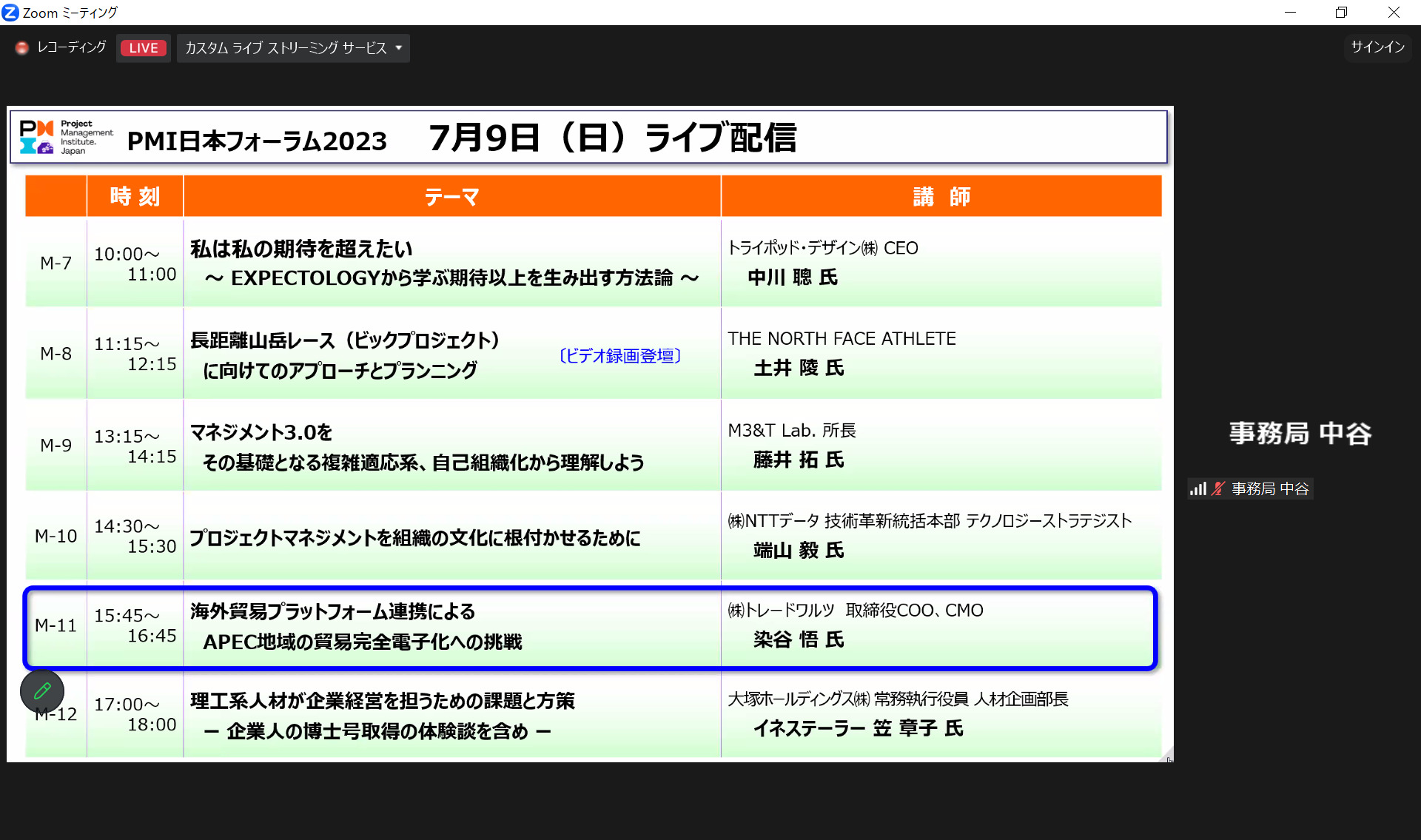This screenshot has height=840, width=1421.
Task: Click the theme マネジメント3.0を
Action: tap(261, 432)
